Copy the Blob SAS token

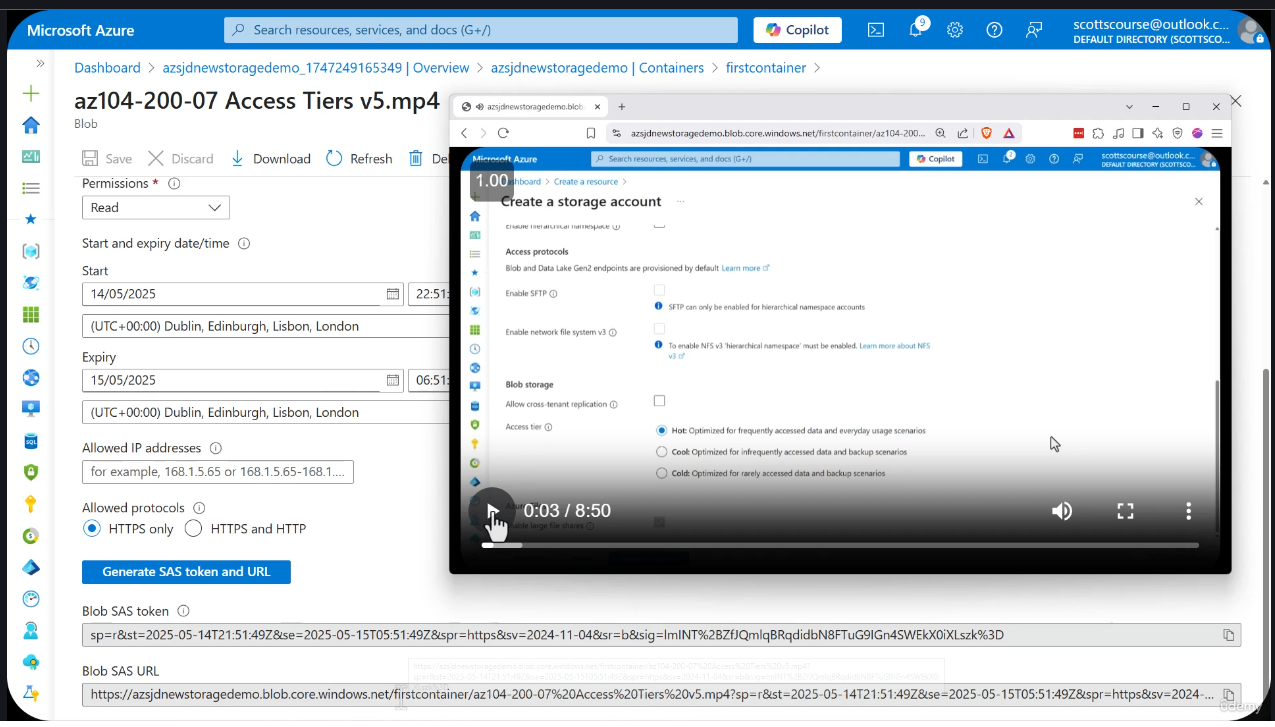point(1229,634)
